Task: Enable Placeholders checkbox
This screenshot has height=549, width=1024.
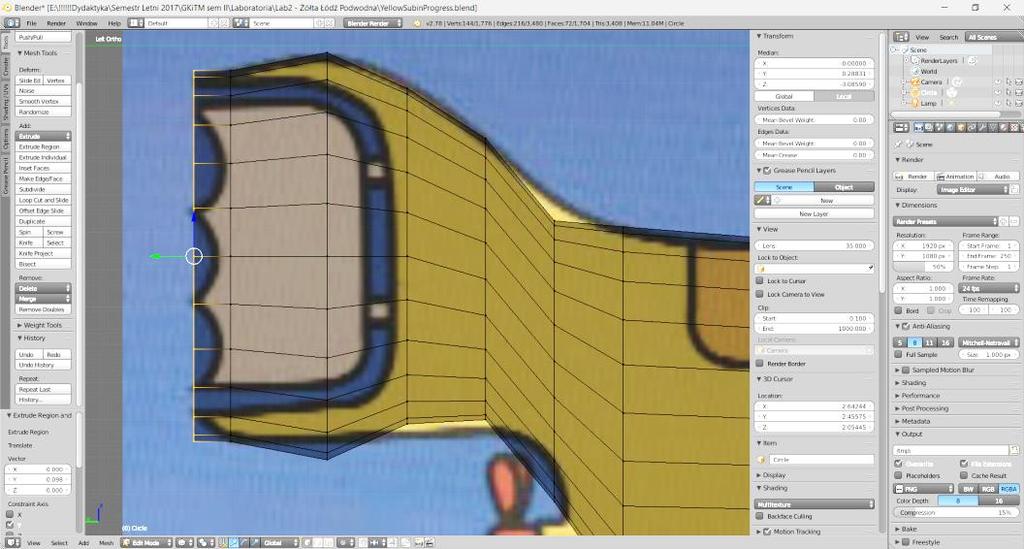Action: (x=899, y=476)
